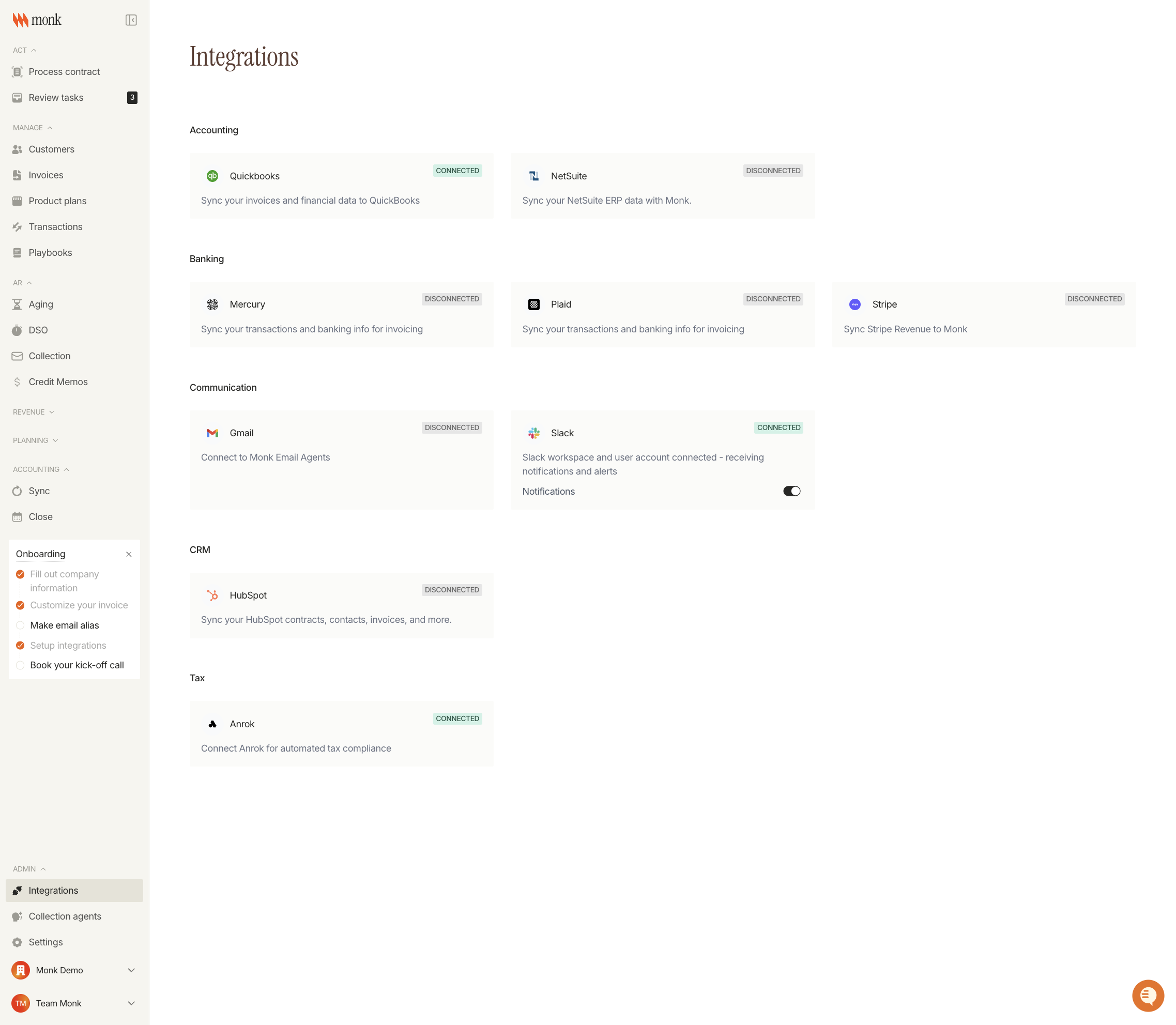Open the Invoices section

(x=46, y=175)
